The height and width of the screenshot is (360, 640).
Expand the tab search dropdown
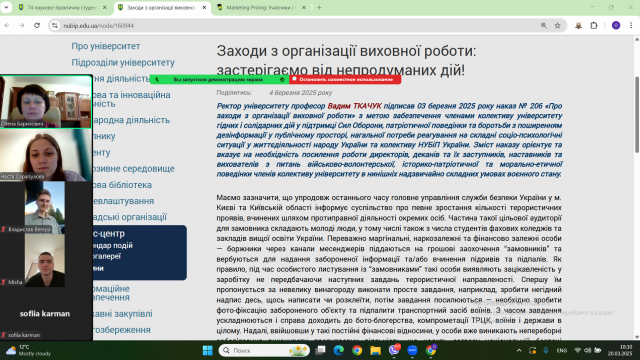[x=6, y=7]
